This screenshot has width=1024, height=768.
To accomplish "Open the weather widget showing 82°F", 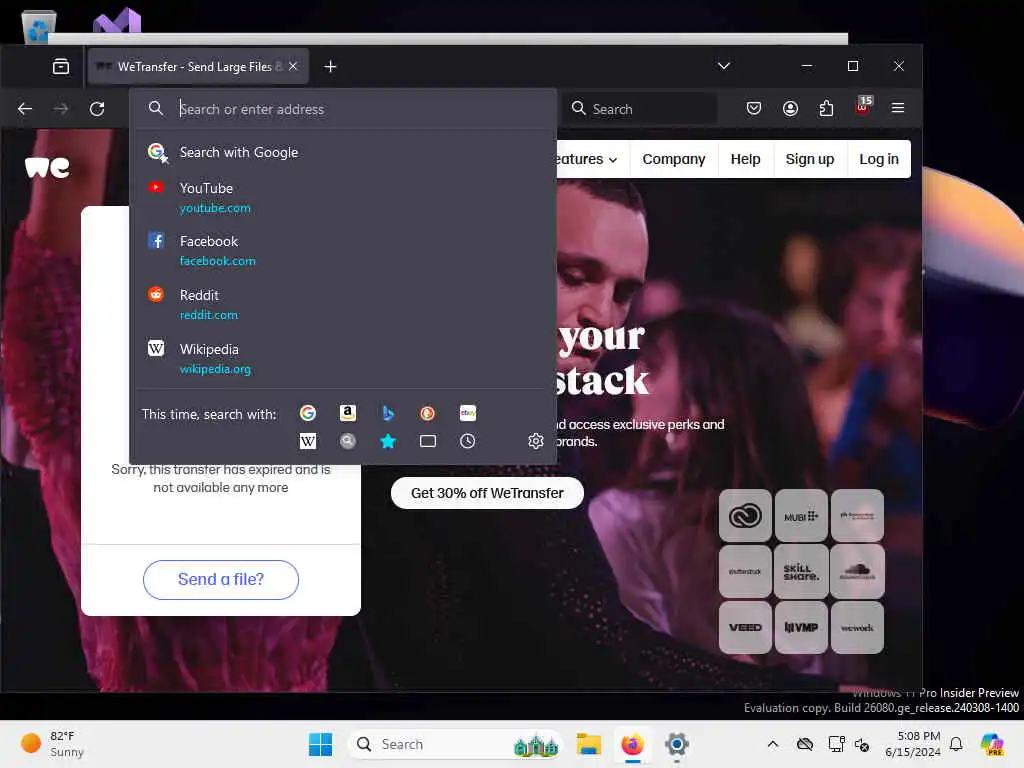I will pyautogui.click(x=52, y=744).
